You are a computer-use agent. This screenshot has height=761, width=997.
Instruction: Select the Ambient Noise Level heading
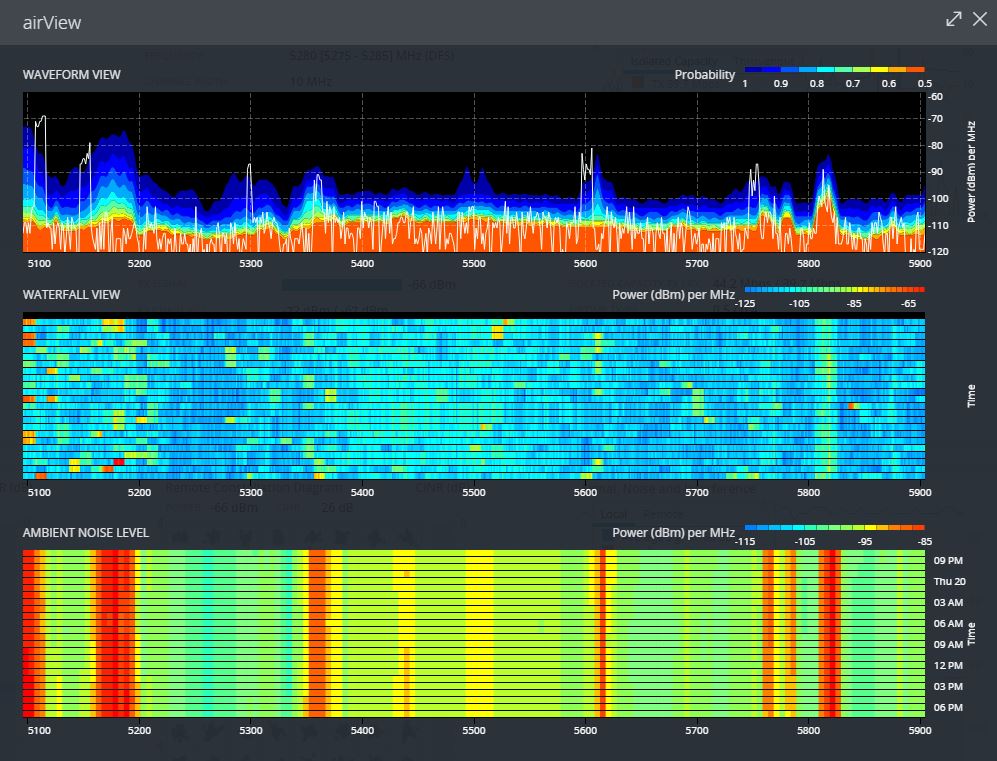coord(86,533)
